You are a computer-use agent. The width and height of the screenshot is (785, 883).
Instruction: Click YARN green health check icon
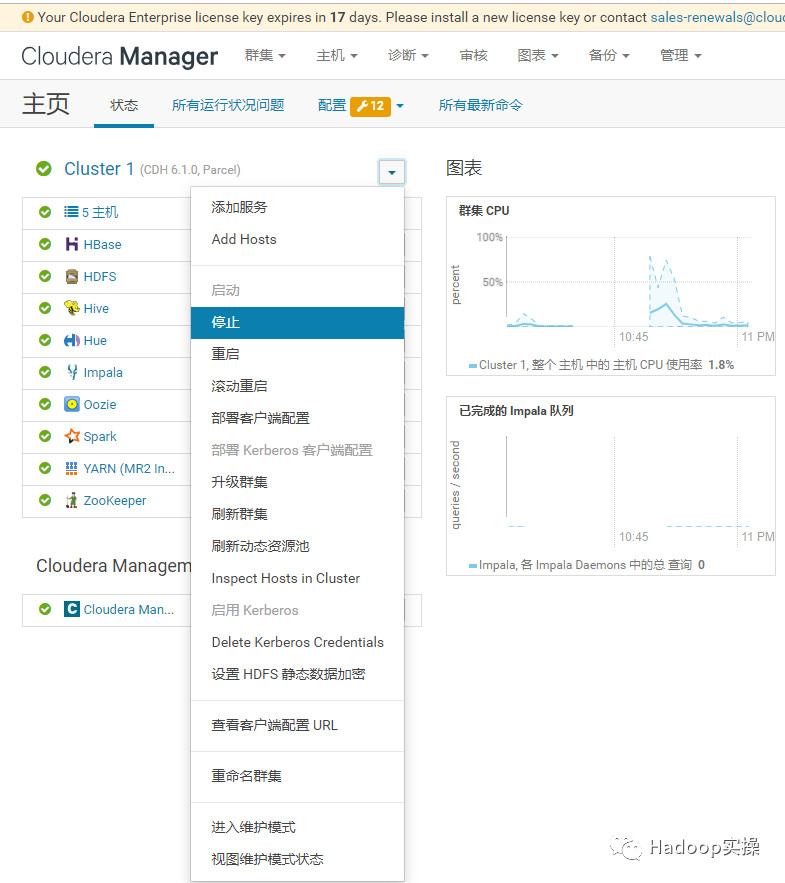coord(45,468)
